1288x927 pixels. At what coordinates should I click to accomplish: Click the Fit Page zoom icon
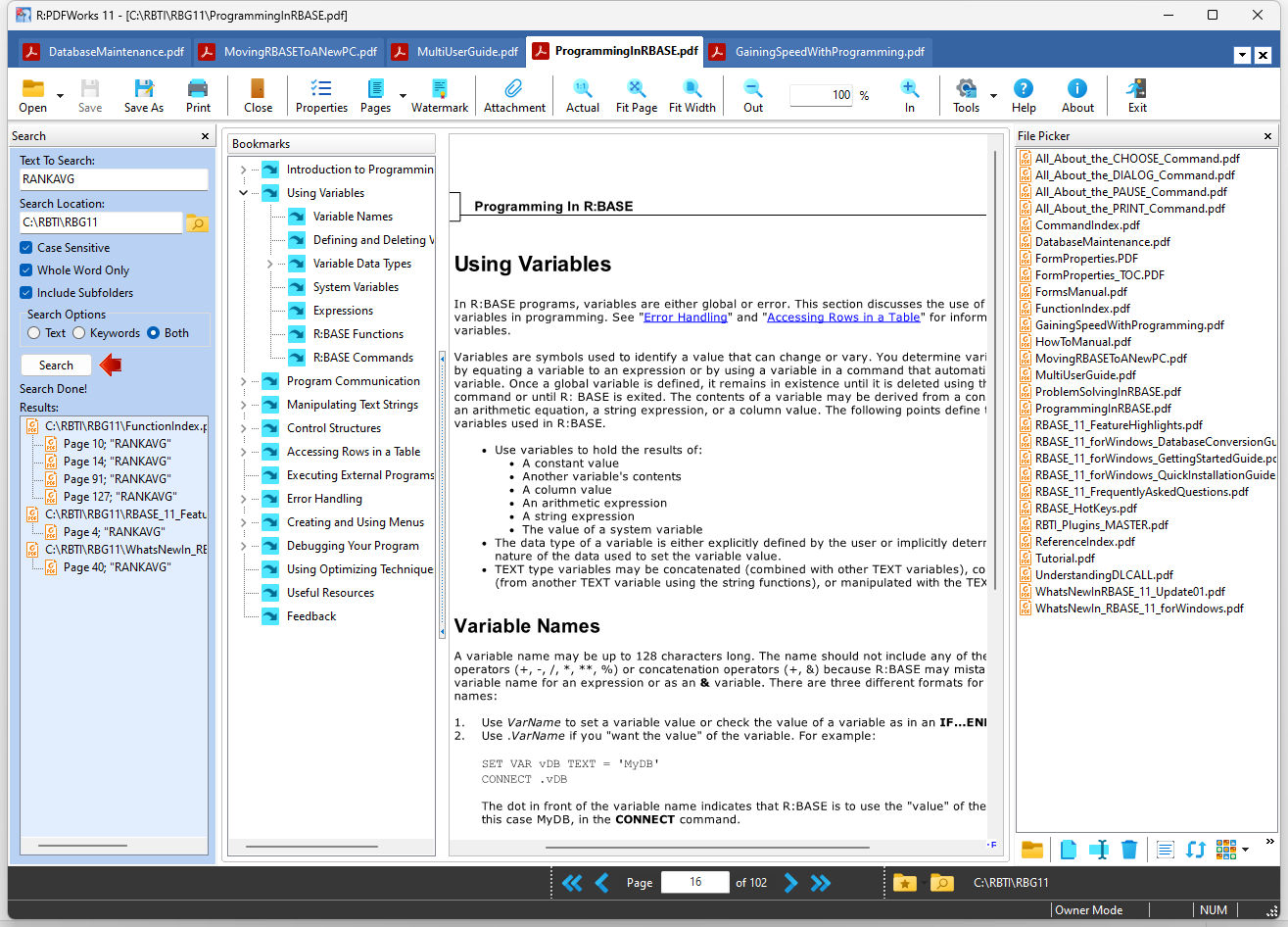click(x=636, y=89)
